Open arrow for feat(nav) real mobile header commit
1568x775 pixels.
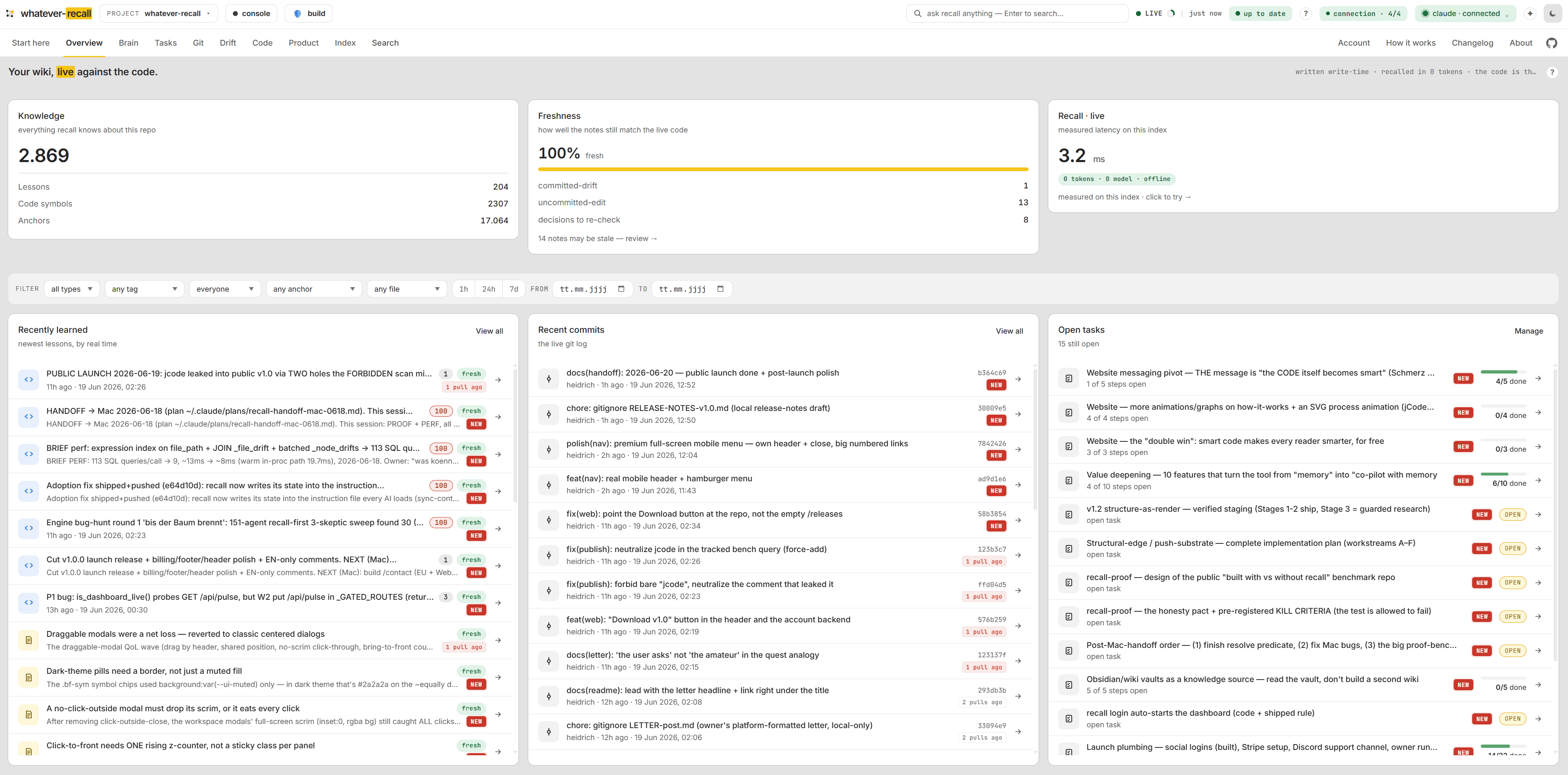coord(1018,485)
